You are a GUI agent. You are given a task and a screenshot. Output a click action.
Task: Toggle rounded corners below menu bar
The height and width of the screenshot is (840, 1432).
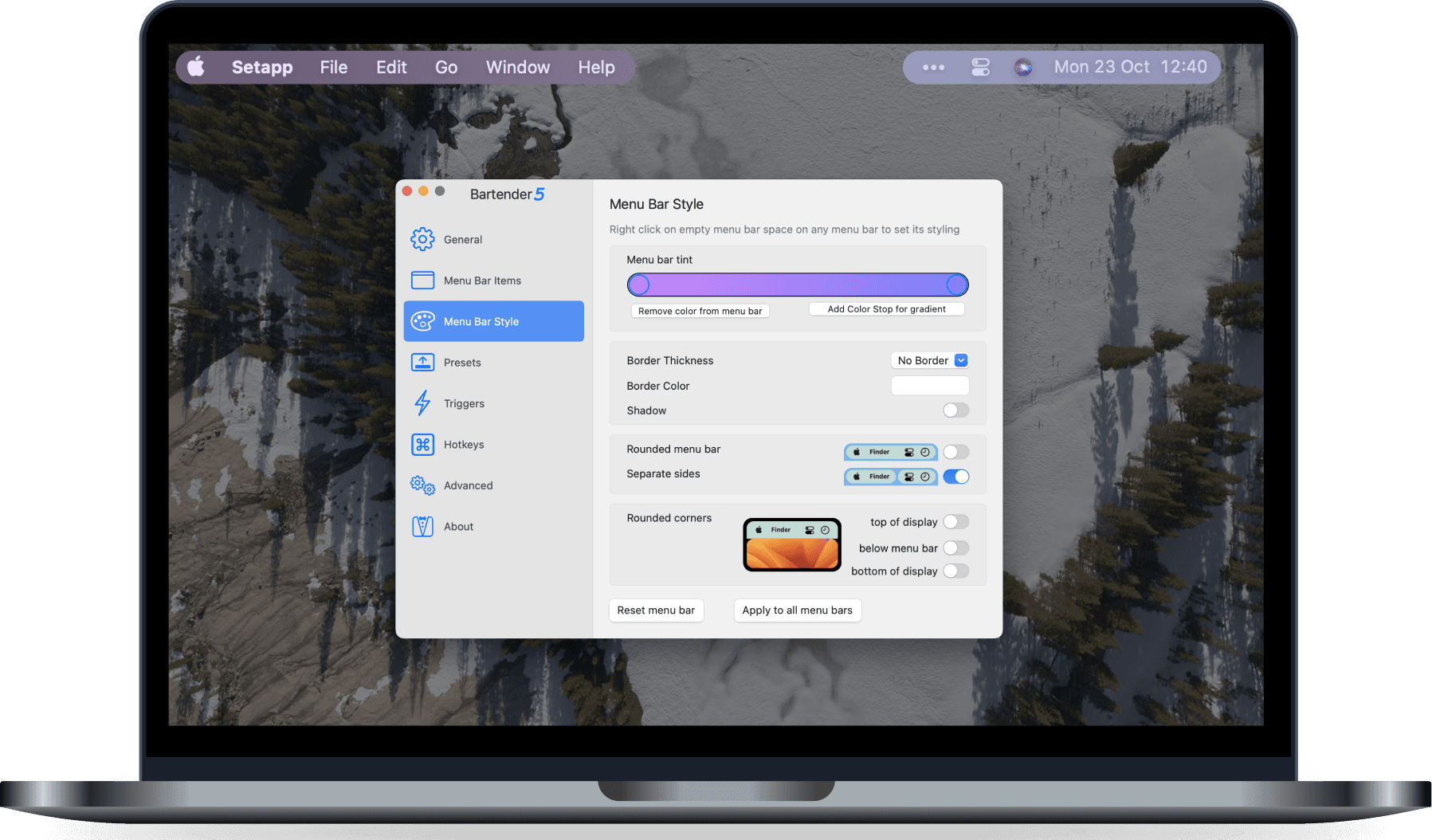click(x=956, y=548)
